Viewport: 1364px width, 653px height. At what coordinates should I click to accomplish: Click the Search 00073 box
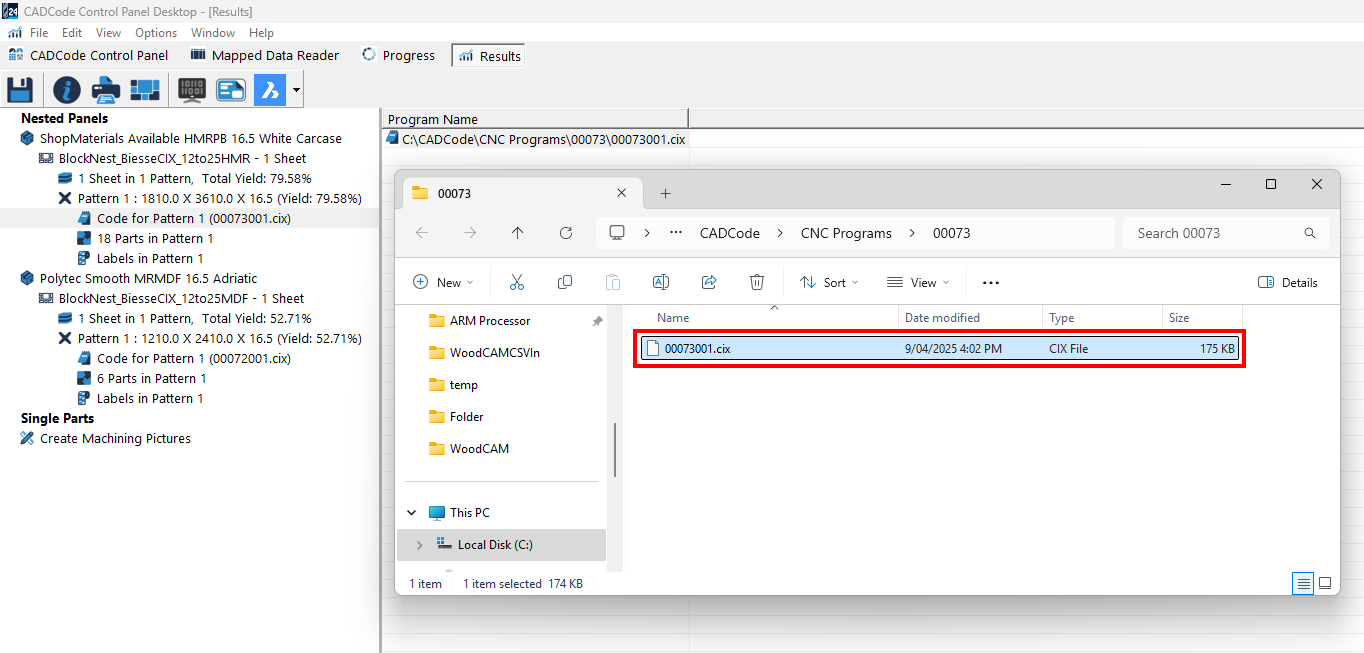click(1226, 233)
